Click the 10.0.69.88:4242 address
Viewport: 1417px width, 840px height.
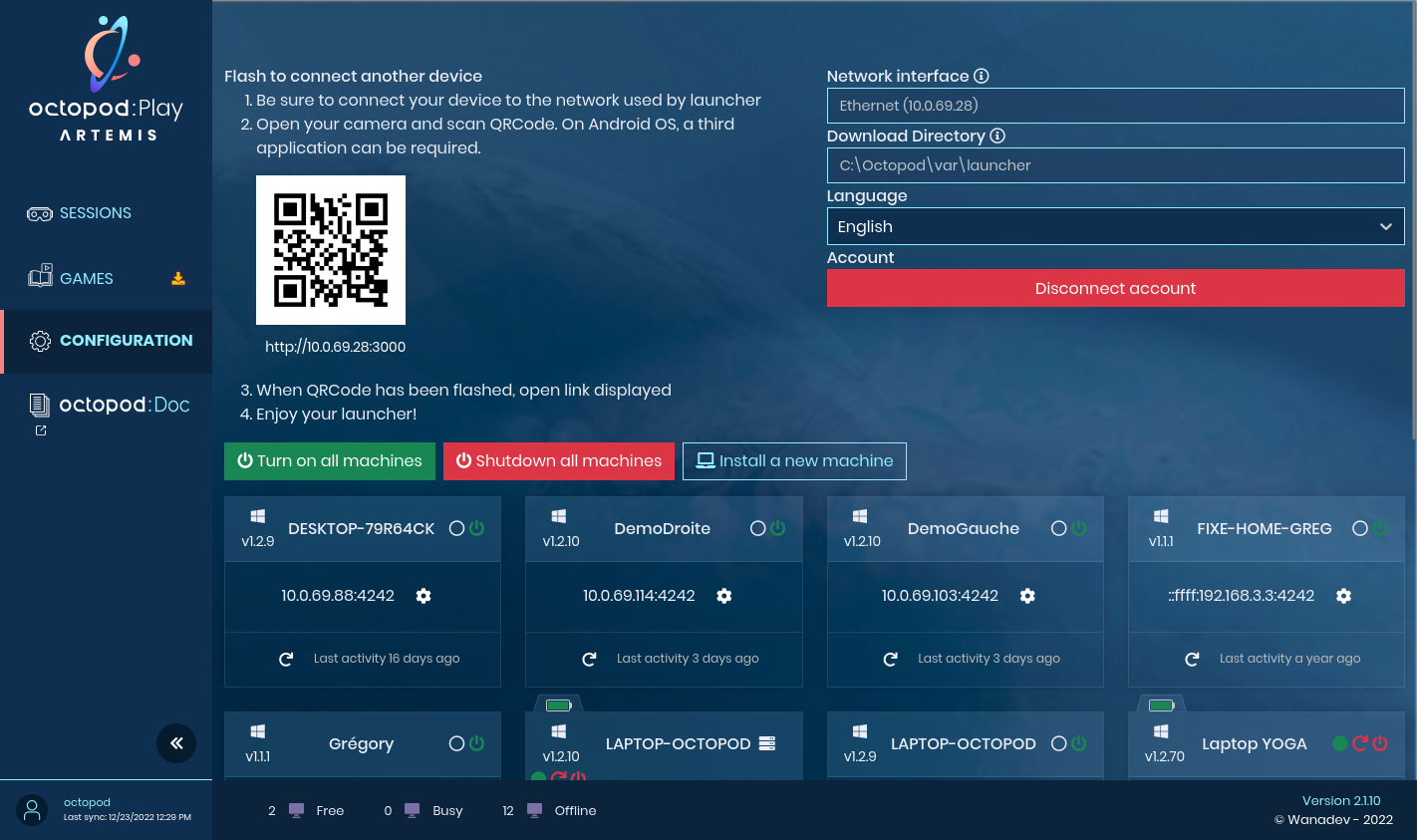pos(338,596)
